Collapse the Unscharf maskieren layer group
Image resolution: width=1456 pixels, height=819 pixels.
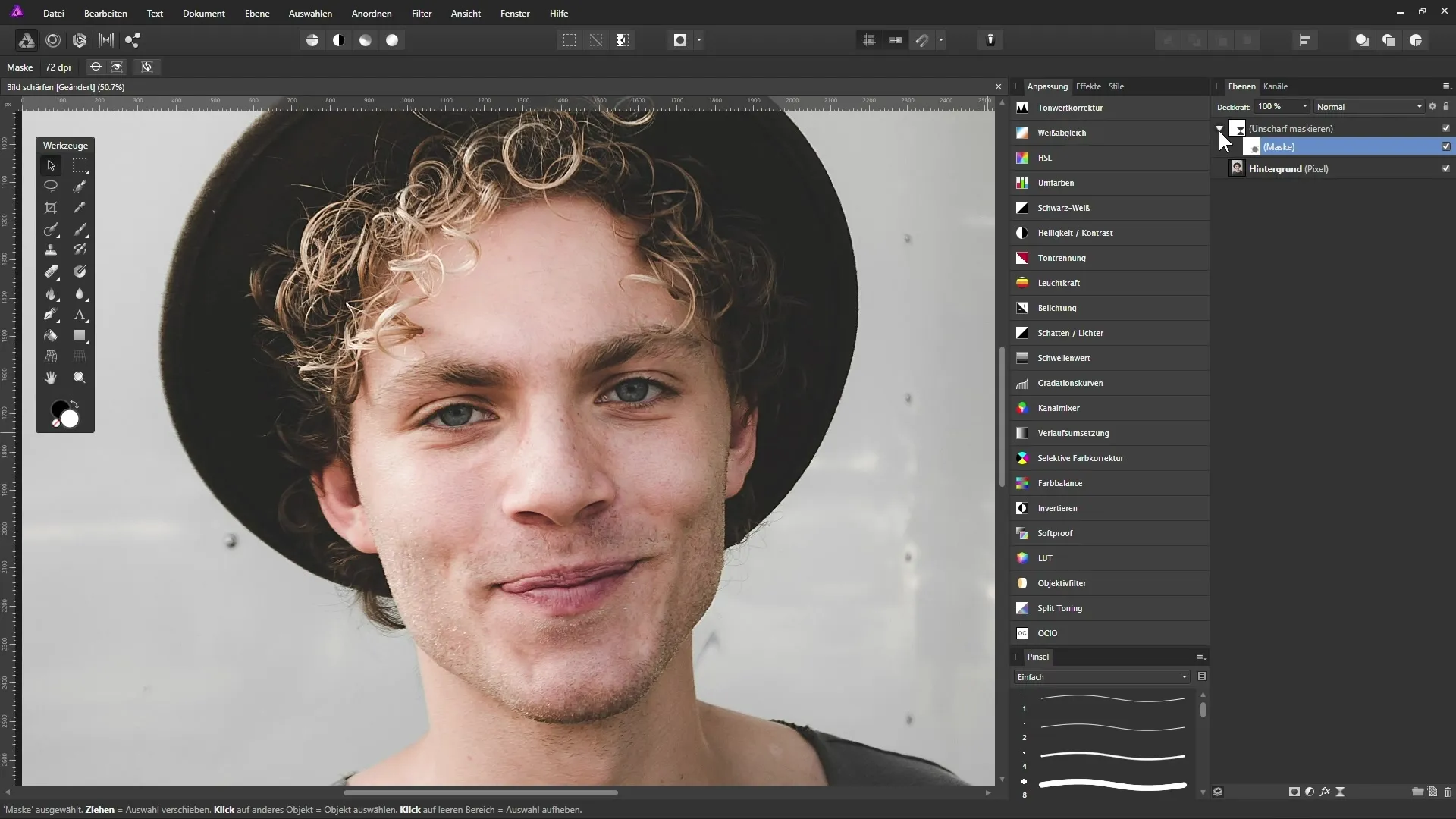1219,129
